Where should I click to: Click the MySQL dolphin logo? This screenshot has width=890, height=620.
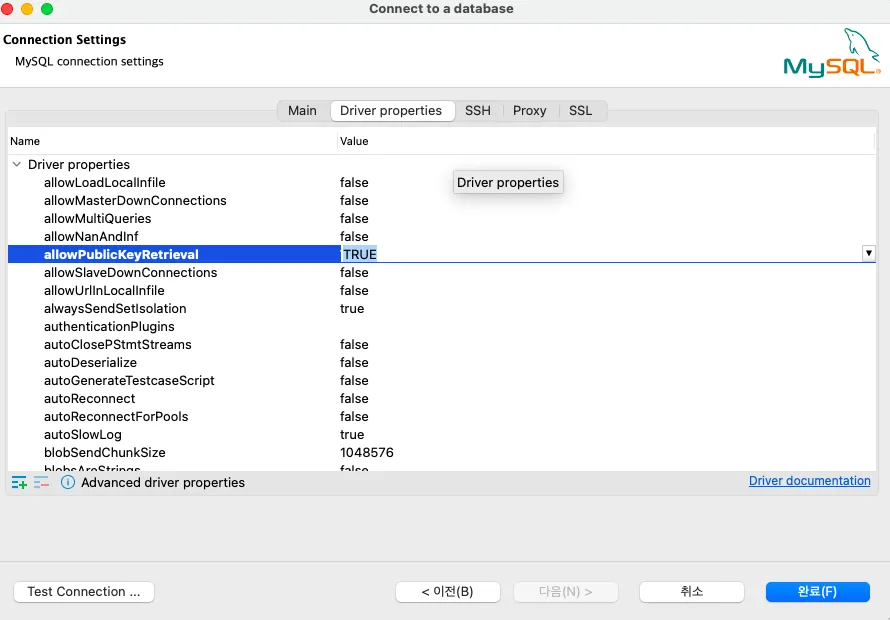pos(832,54)
